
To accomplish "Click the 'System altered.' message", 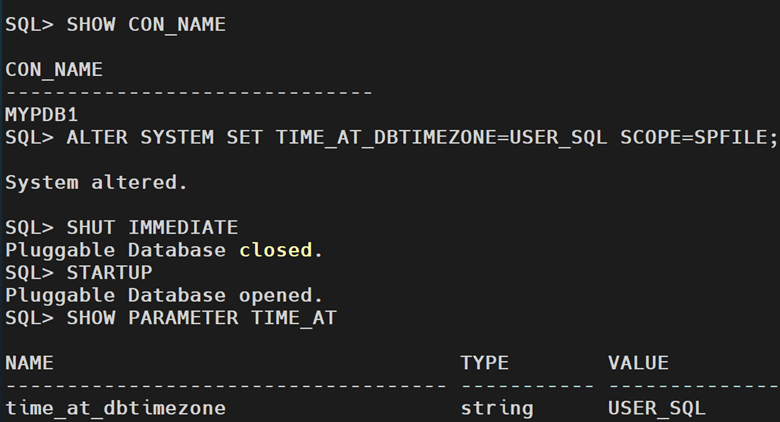I will 96,182.
